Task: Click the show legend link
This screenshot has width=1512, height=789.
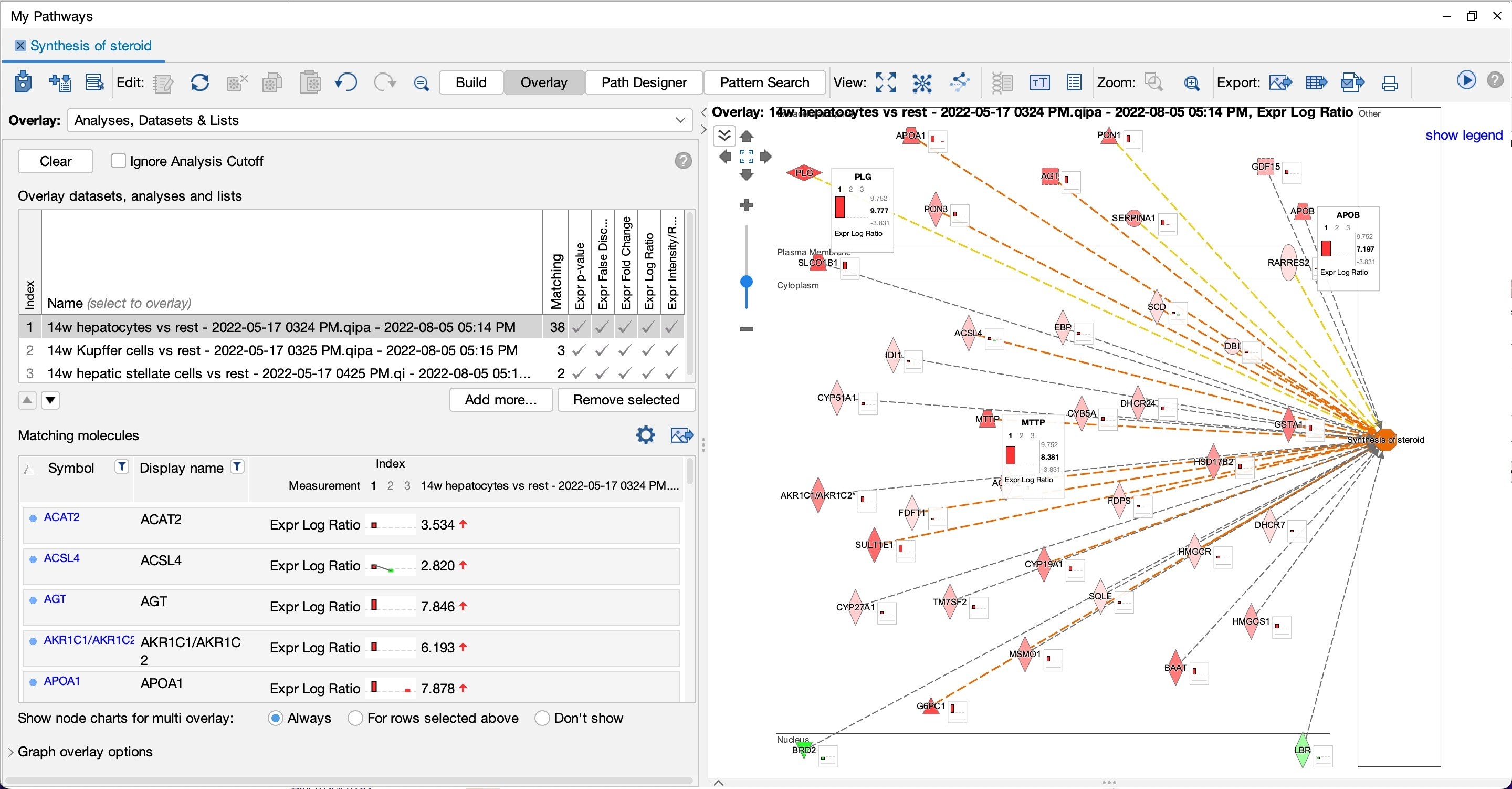Action: click(x=1464, y=135)
